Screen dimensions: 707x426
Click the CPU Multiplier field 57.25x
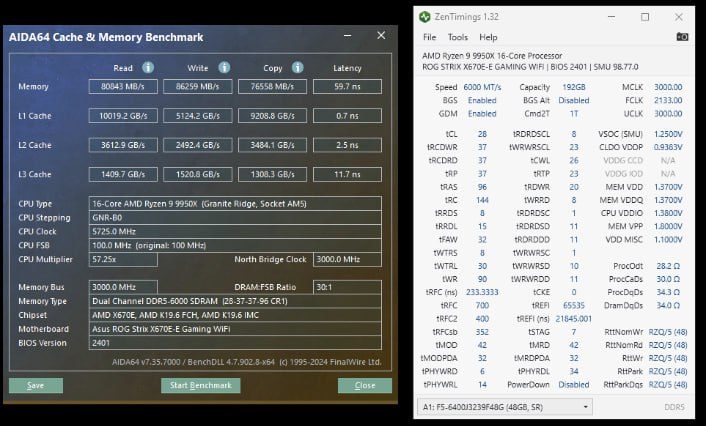123,260
